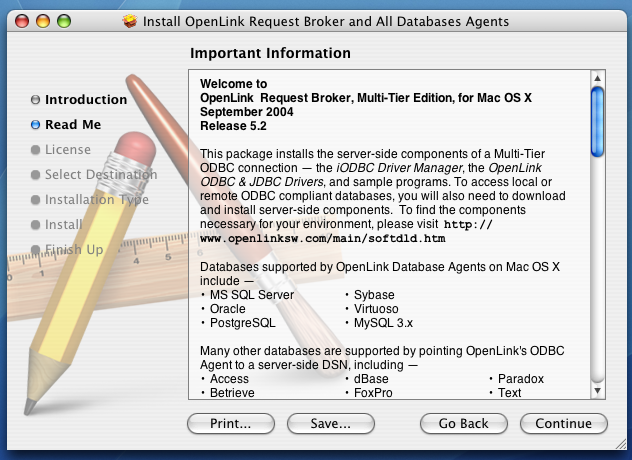The width and height of the screenshot is (632, 460).
Task: Click the 'Oracle' list entry
Action: (228, 309)
